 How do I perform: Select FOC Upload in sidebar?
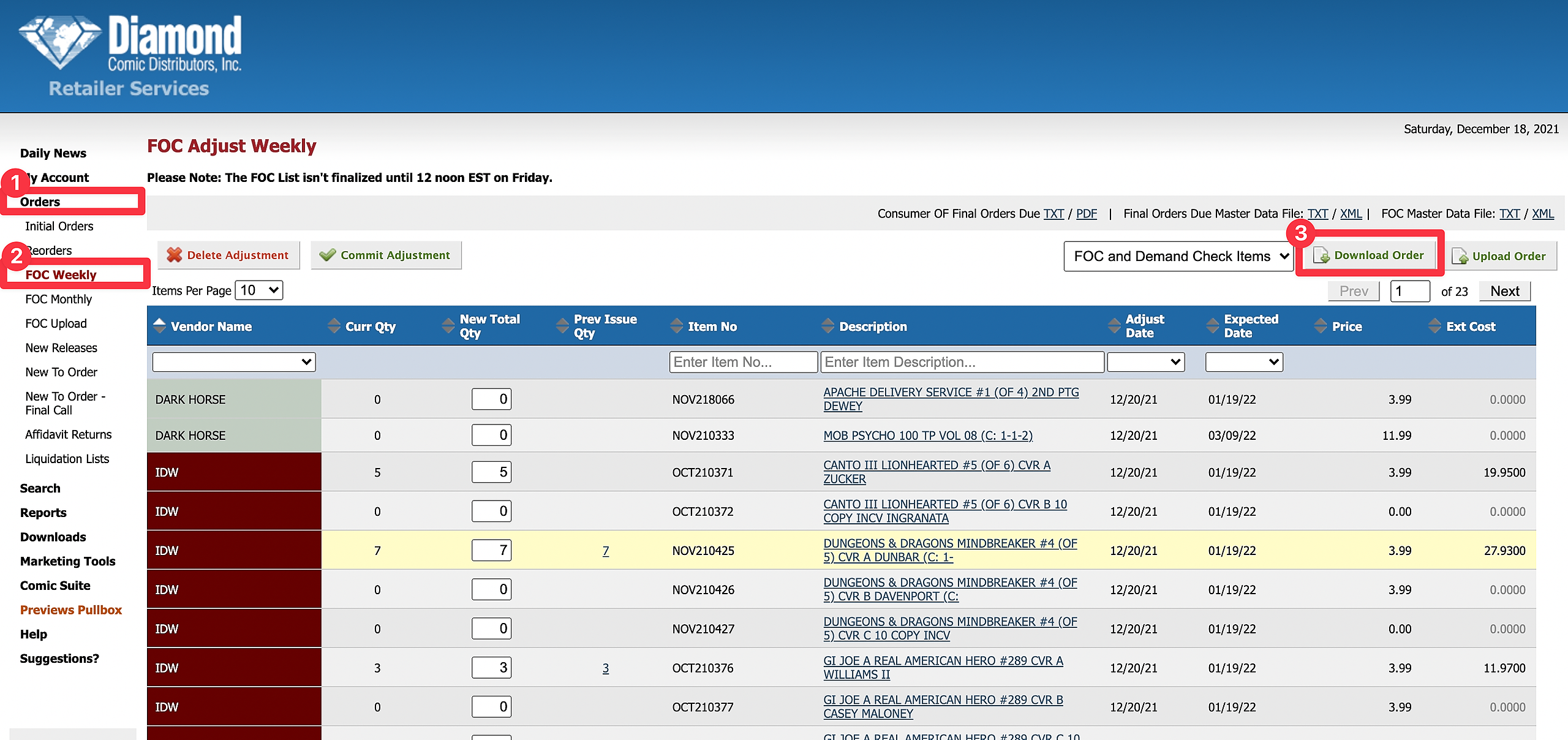point(56,323)
